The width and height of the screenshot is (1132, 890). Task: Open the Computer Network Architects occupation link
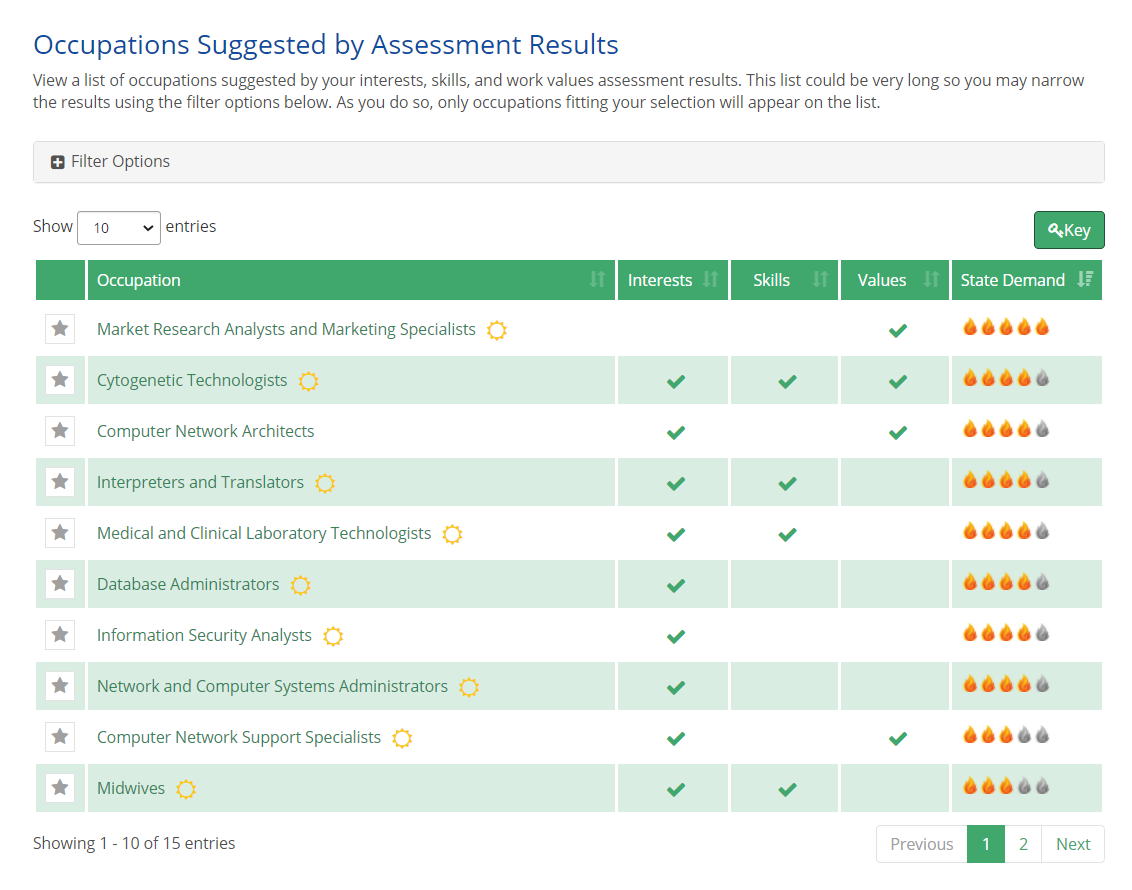pyautogui.click(x=205, y=430)
